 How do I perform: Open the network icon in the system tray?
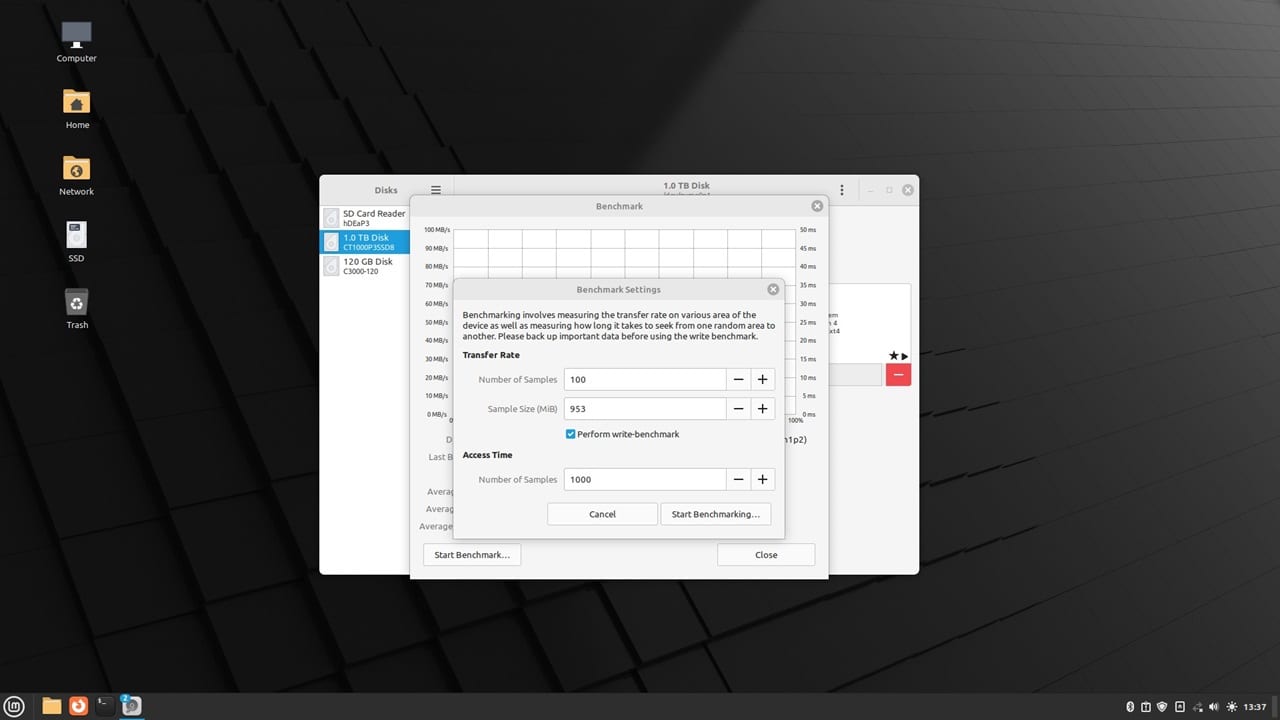click(x=1196, y=706)
